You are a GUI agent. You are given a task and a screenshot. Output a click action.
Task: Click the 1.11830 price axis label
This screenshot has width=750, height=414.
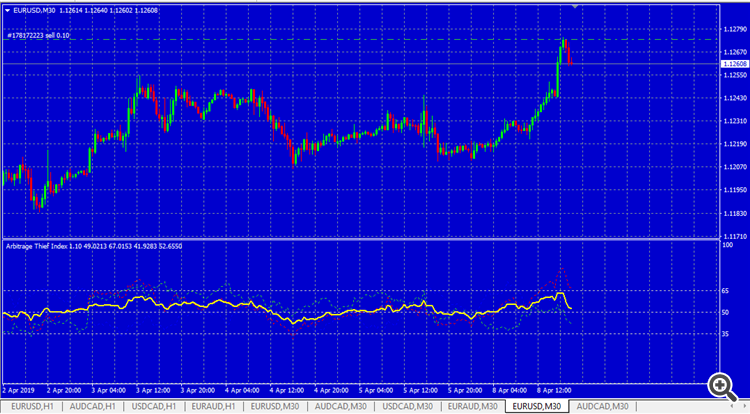click(x=735, y=213)
